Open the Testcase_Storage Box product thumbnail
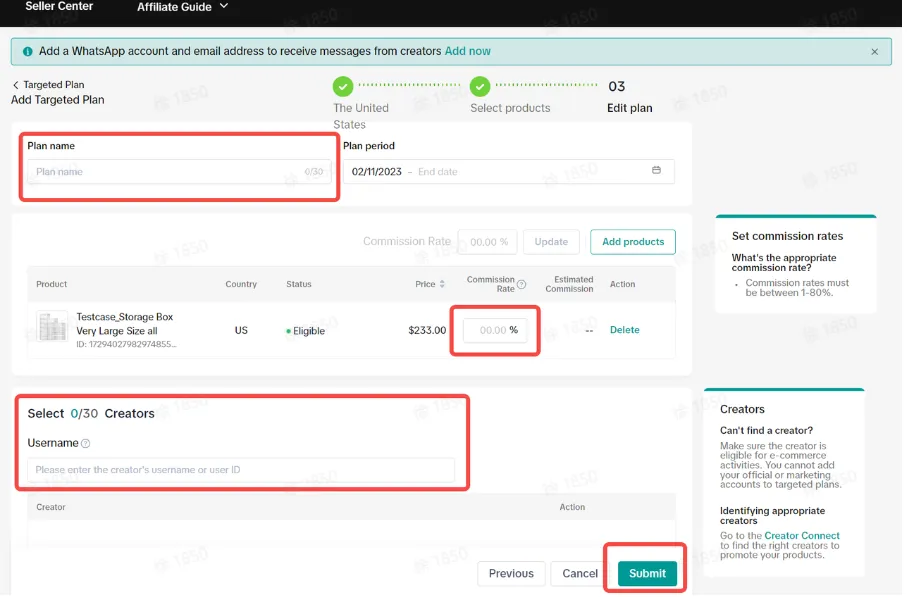The width and height of the screenshot is (907, 597). 52,327
